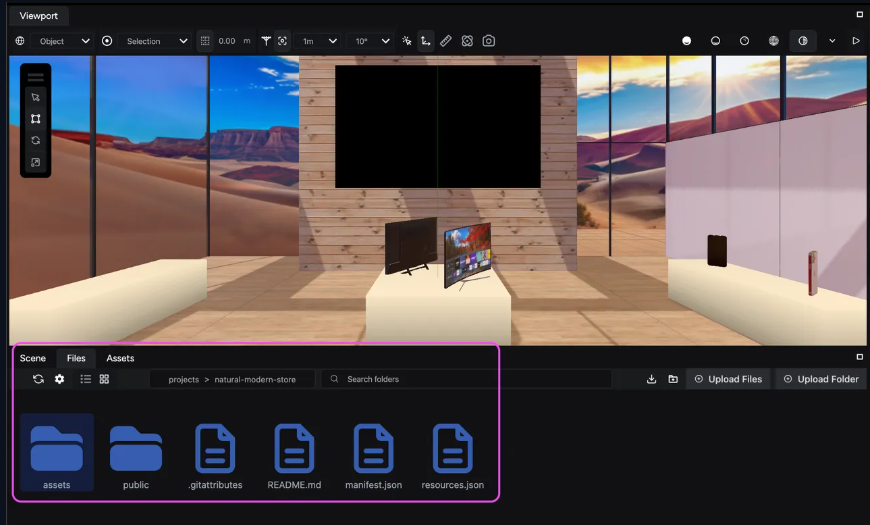The width and height of the screenshot is (870, 525).
Task: Click the globe transform space icon
Action: pyautogui.click(x=20, y=41)
